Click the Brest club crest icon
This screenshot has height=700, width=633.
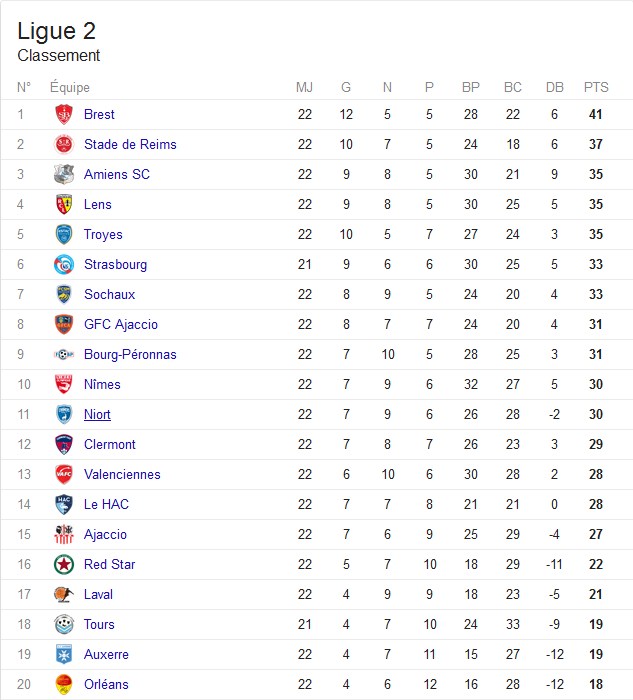[x=64, y=114]
